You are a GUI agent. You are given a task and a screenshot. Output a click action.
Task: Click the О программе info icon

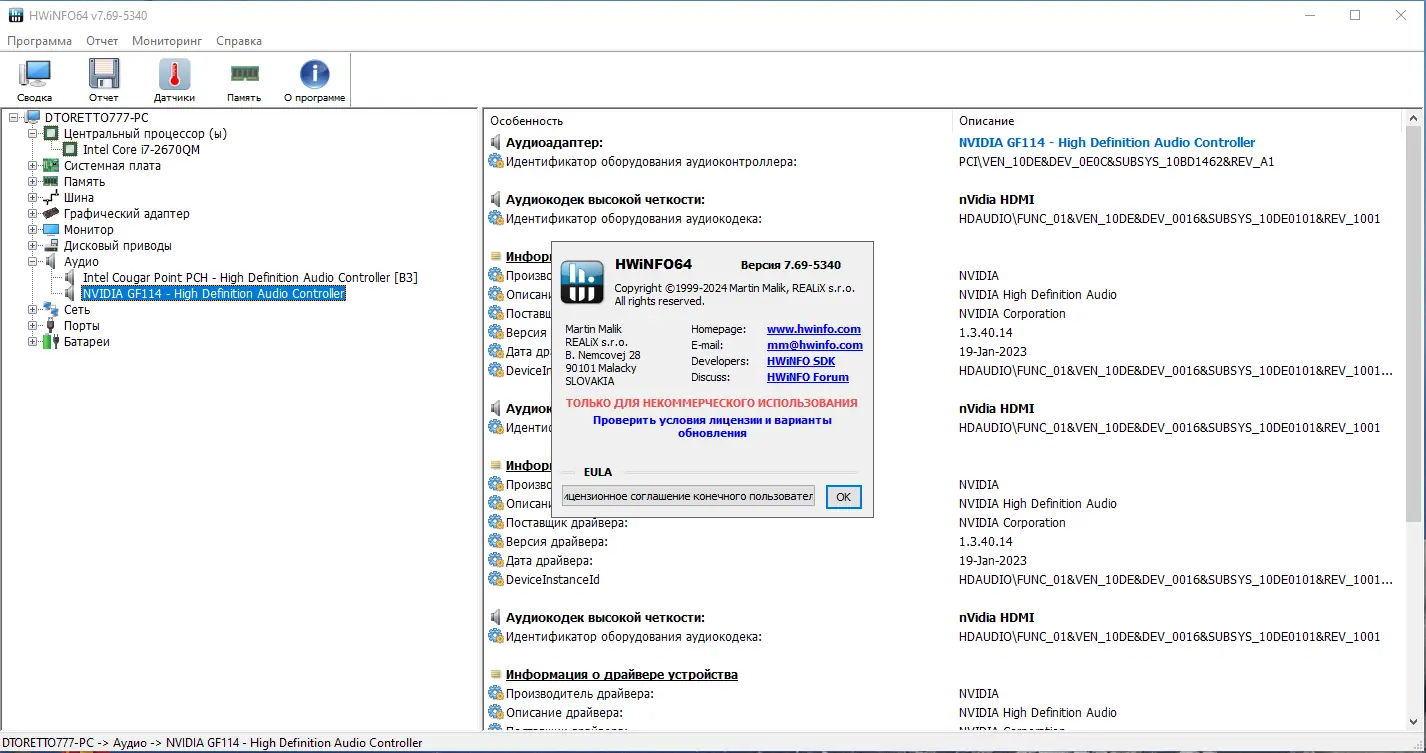(314, 75)
